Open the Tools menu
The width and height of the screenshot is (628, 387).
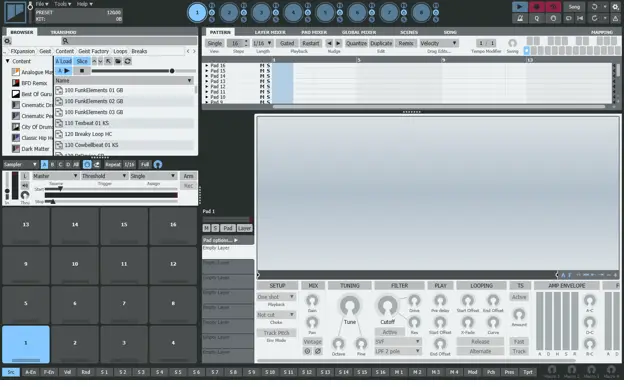point(62,4)
